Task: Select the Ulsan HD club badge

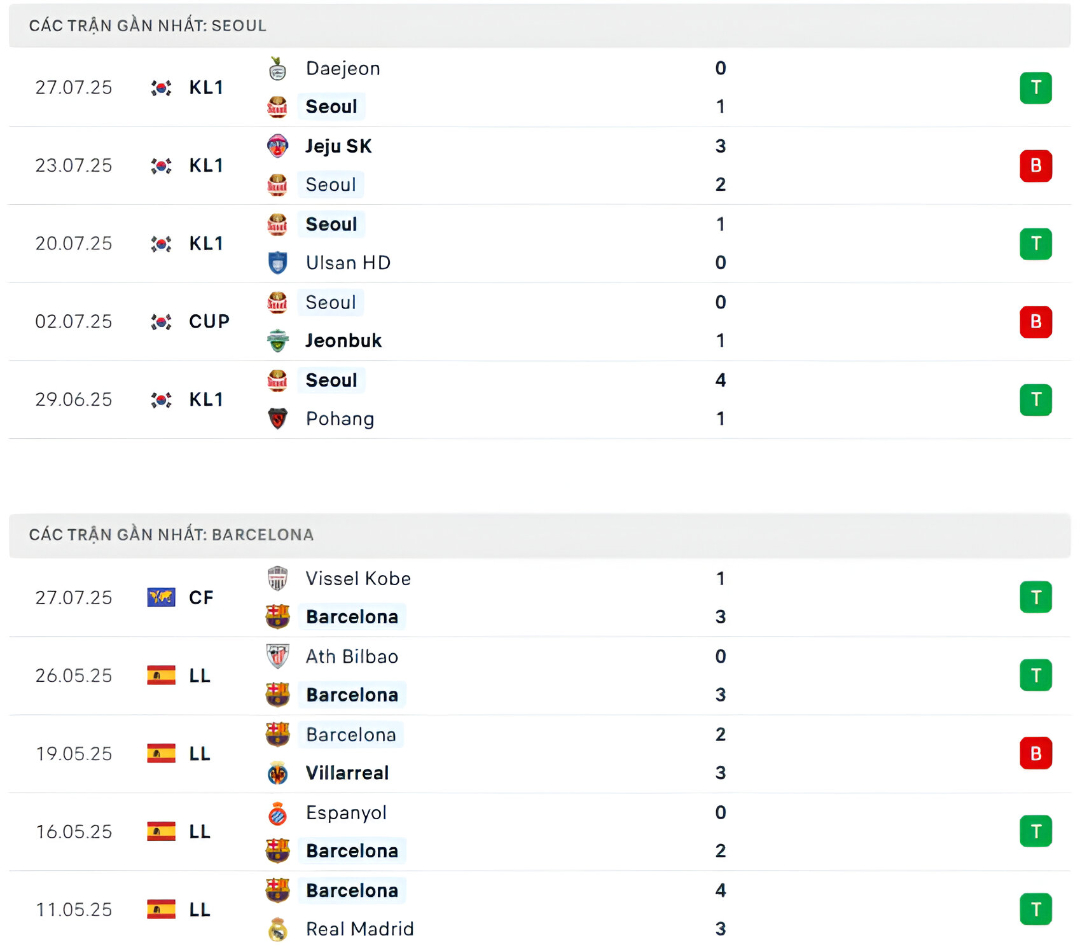Action: tap(277, 263)
